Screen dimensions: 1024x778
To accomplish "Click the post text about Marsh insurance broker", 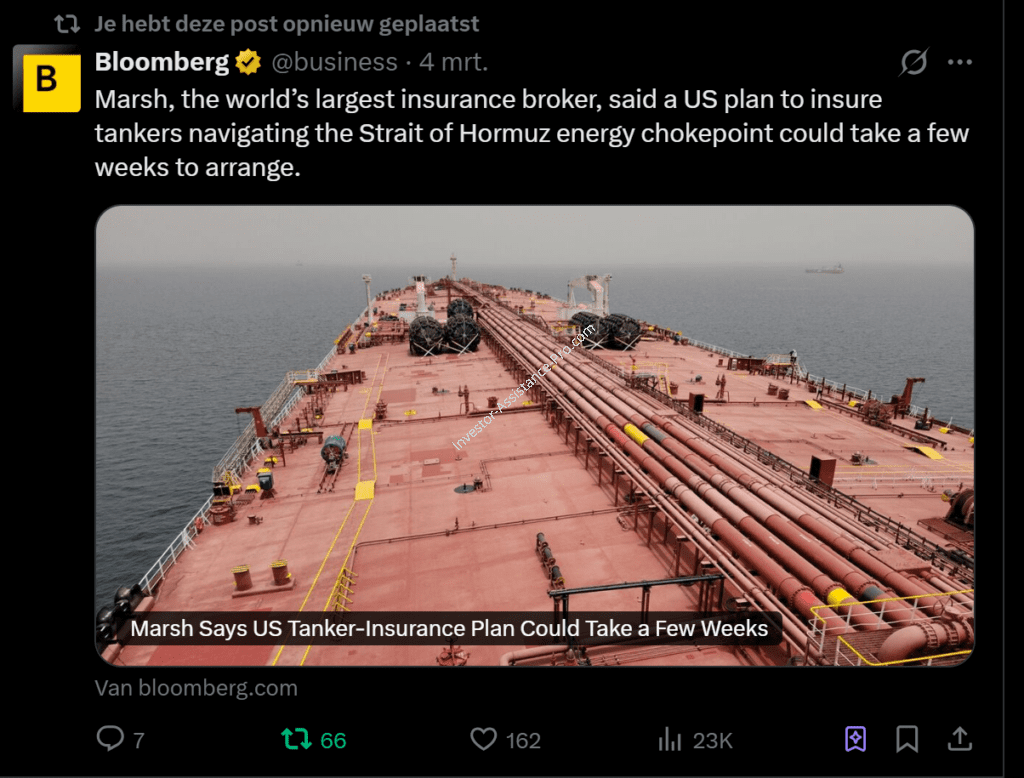I will tap(531, 134).
